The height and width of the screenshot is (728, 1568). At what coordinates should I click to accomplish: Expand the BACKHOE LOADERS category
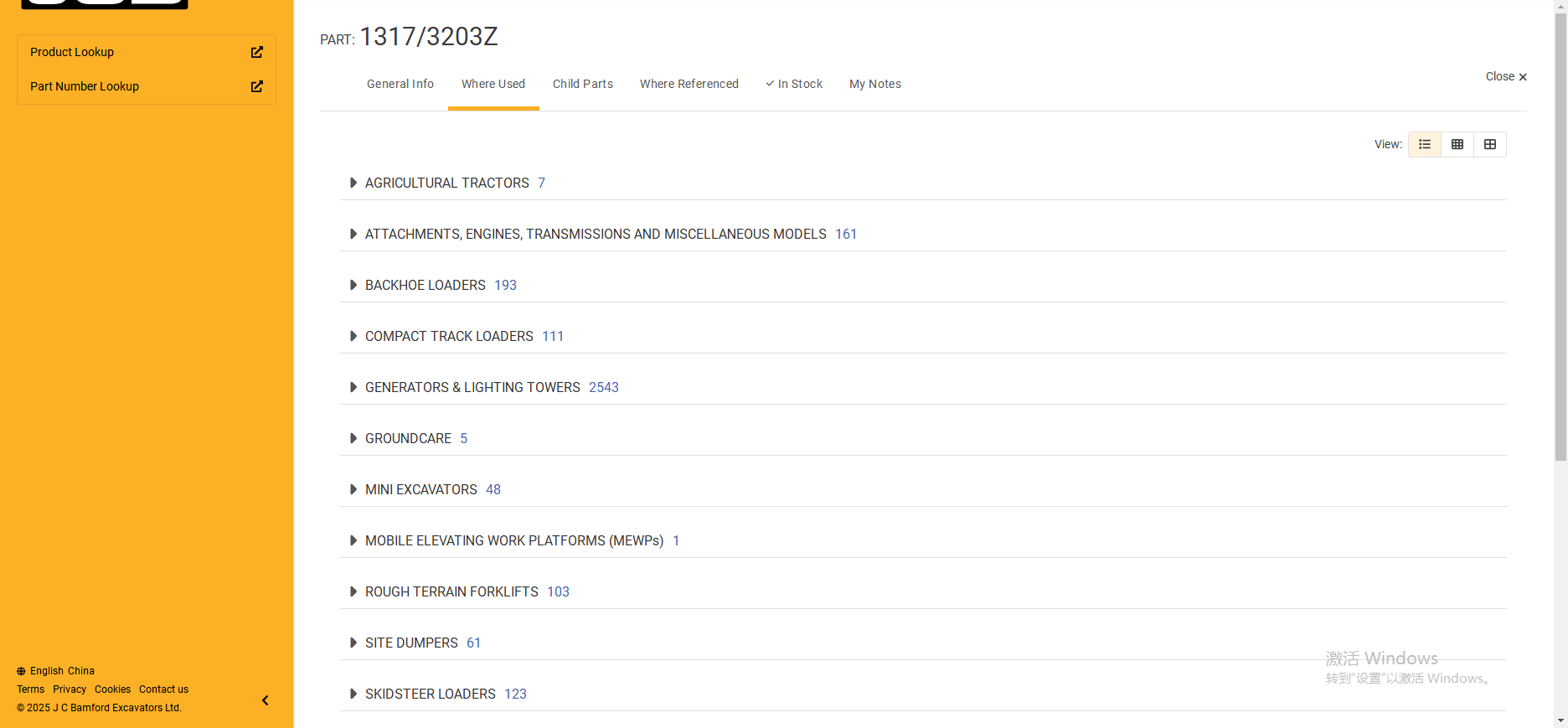353,285
